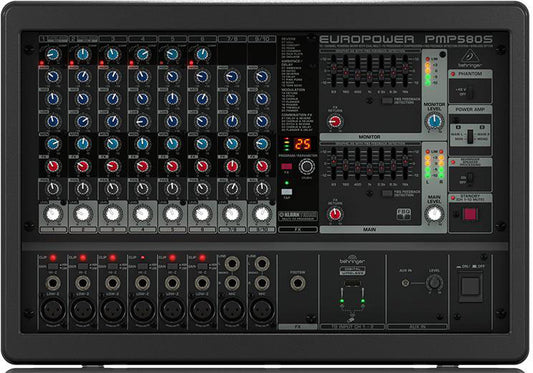
Task: Click channel 1 red FX send knob
Action: 53,166
